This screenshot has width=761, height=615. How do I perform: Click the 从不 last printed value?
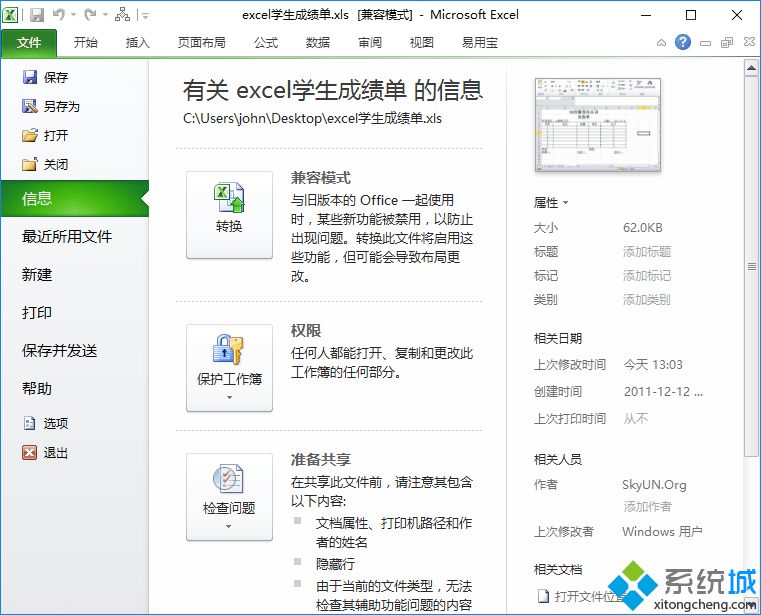(x=636, y=418)
